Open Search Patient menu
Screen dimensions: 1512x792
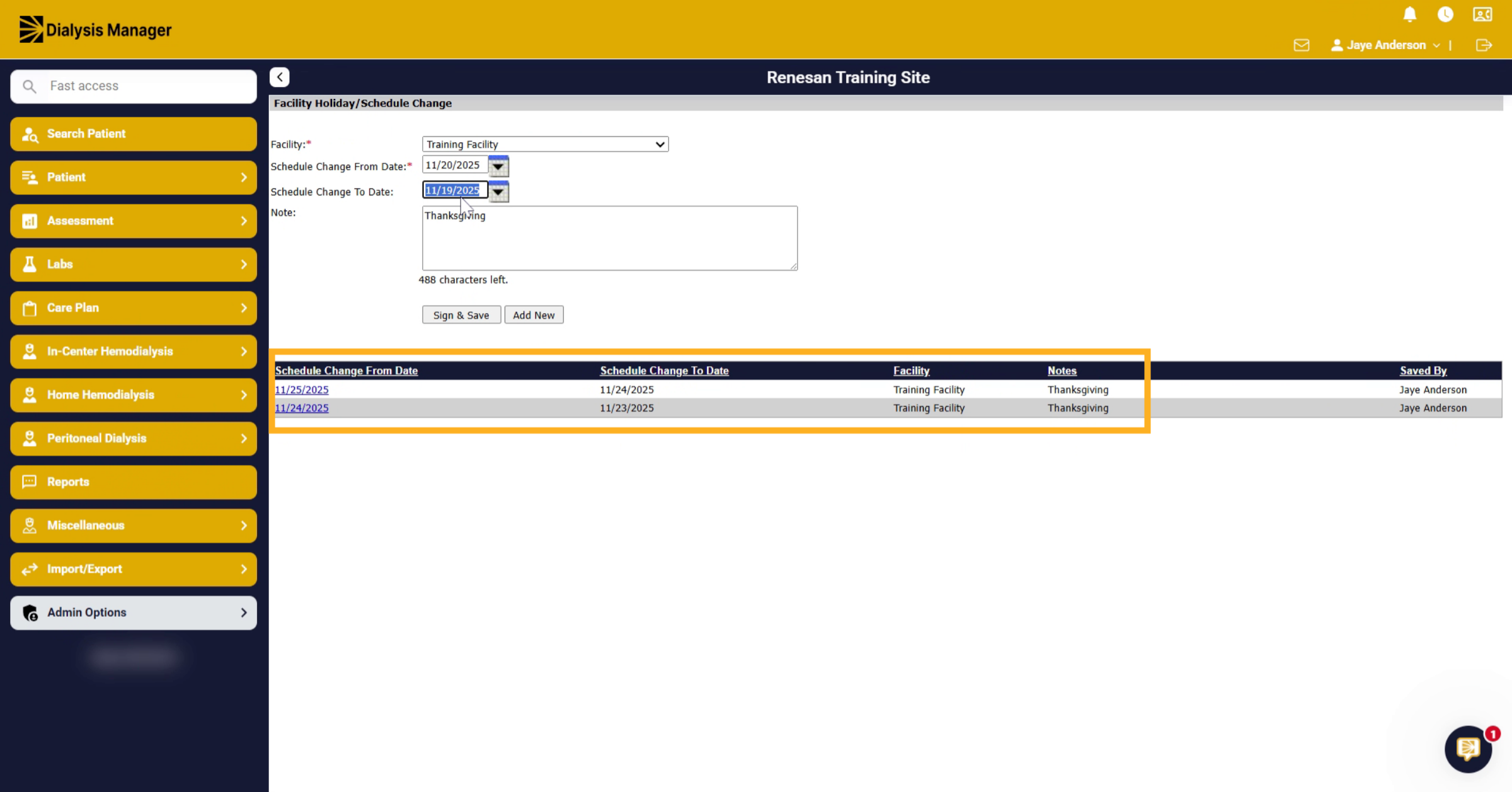[x=134, y=134]
